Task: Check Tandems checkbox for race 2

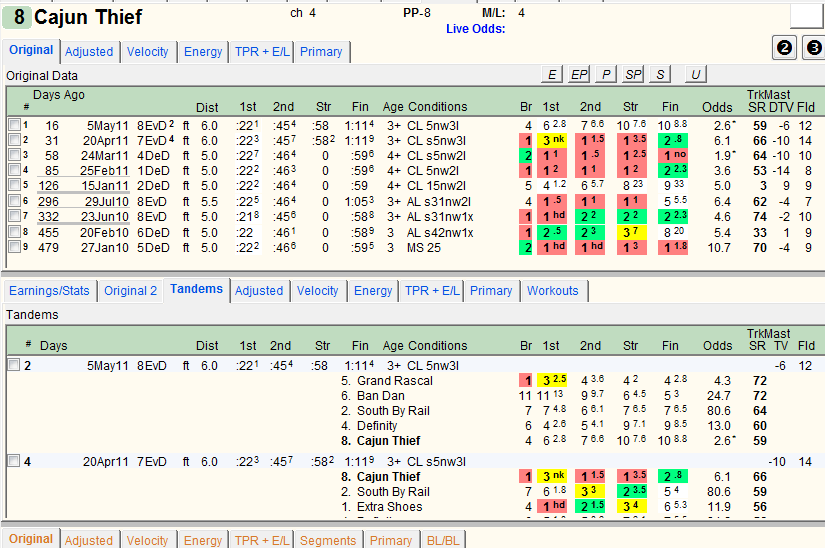Action: point(14,365)
